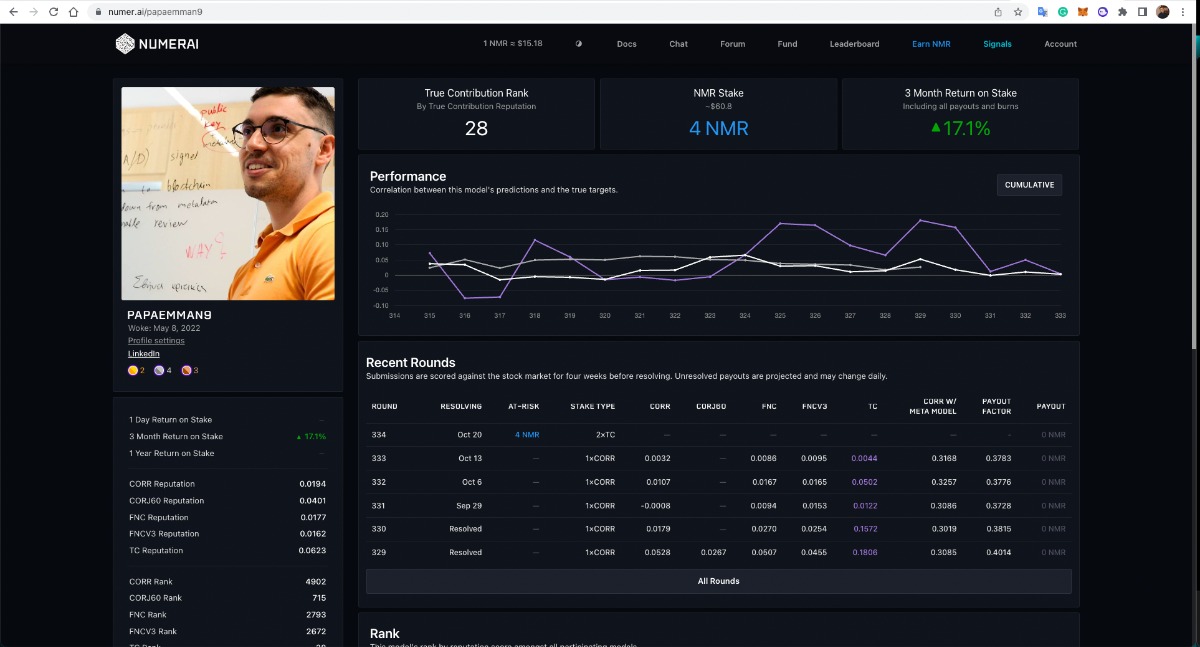This screenshot has width=1200, height=647.
Task: Click the bronze medal badge icon
Action: (x=186, y=371)
